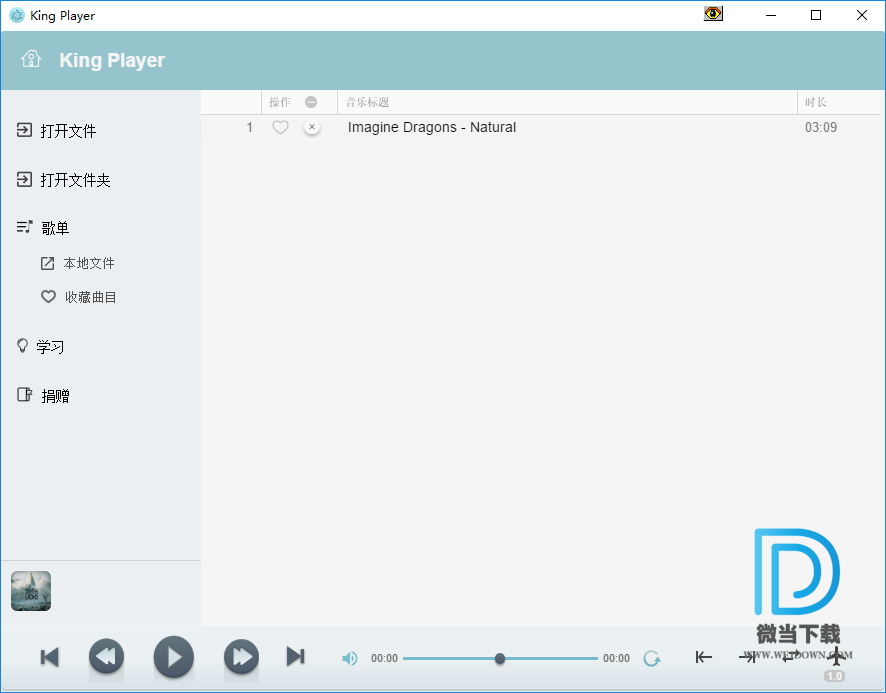Toggle the repeat loop mode icon

[x=791, y=656]
